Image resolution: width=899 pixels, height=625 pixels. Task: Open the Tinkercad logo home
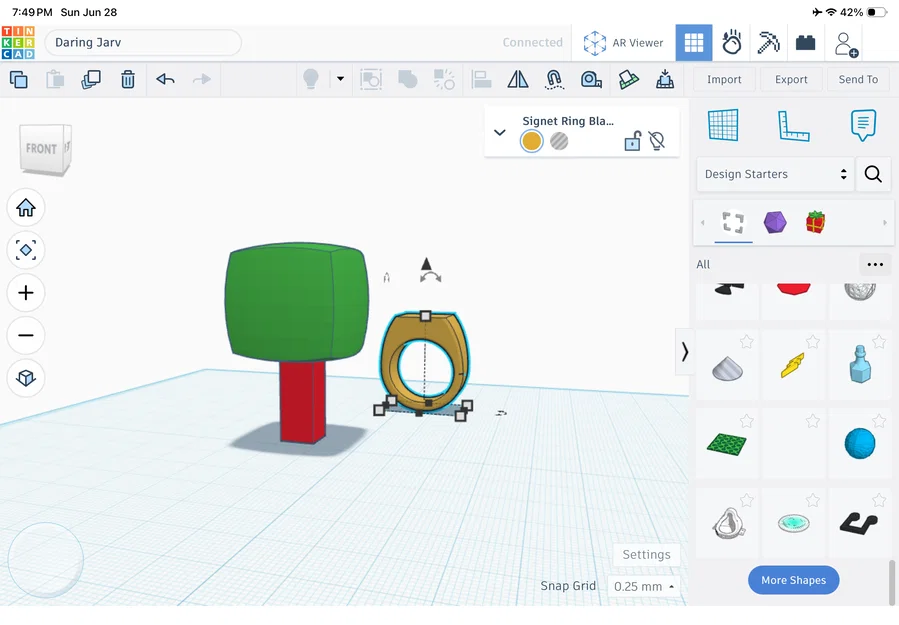(18, 42)
